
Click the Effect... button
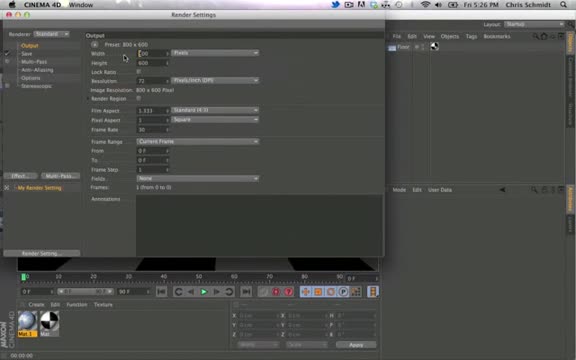[x=21, y=176]
